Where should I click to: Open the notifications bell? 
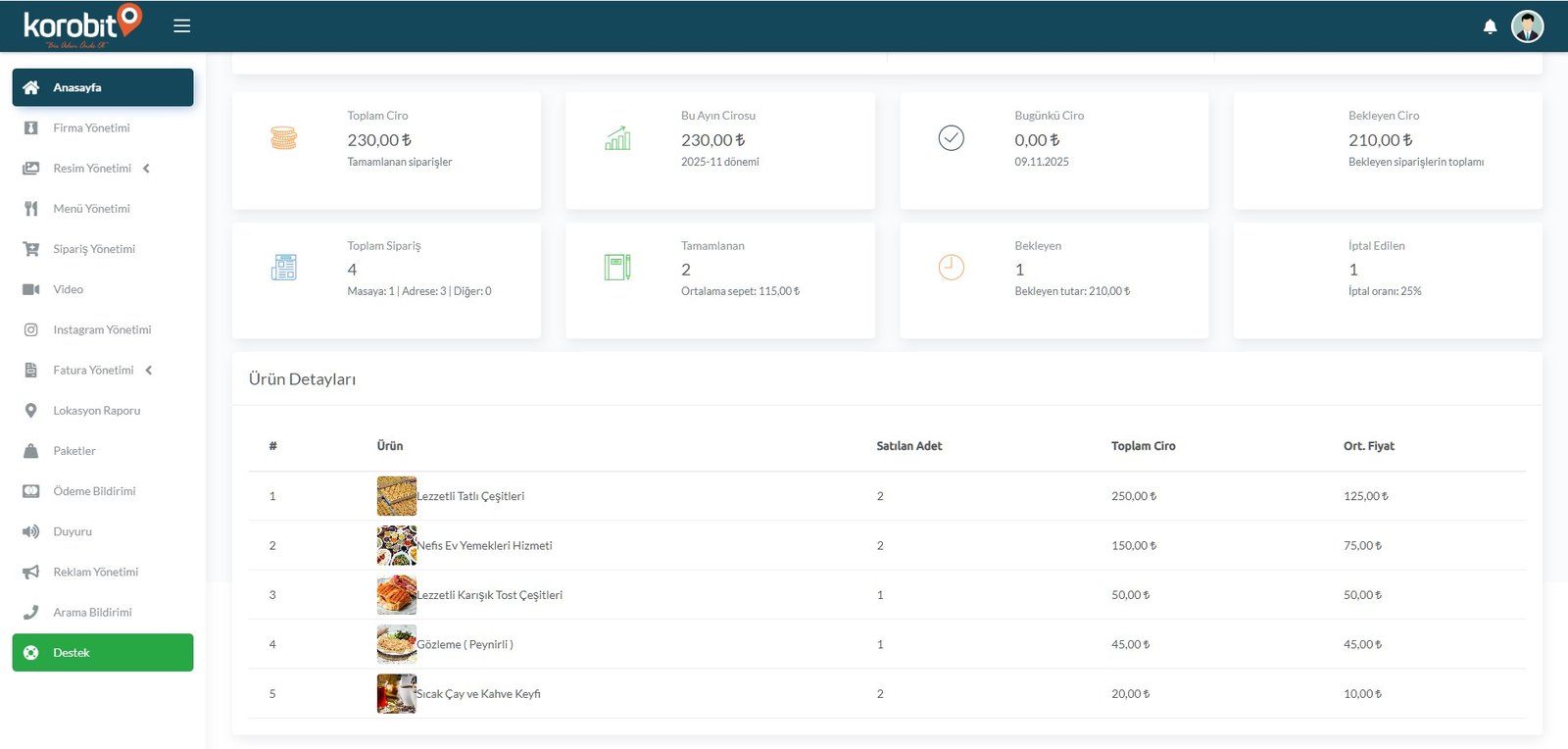pyautogui.click(x=1490, y=26)
